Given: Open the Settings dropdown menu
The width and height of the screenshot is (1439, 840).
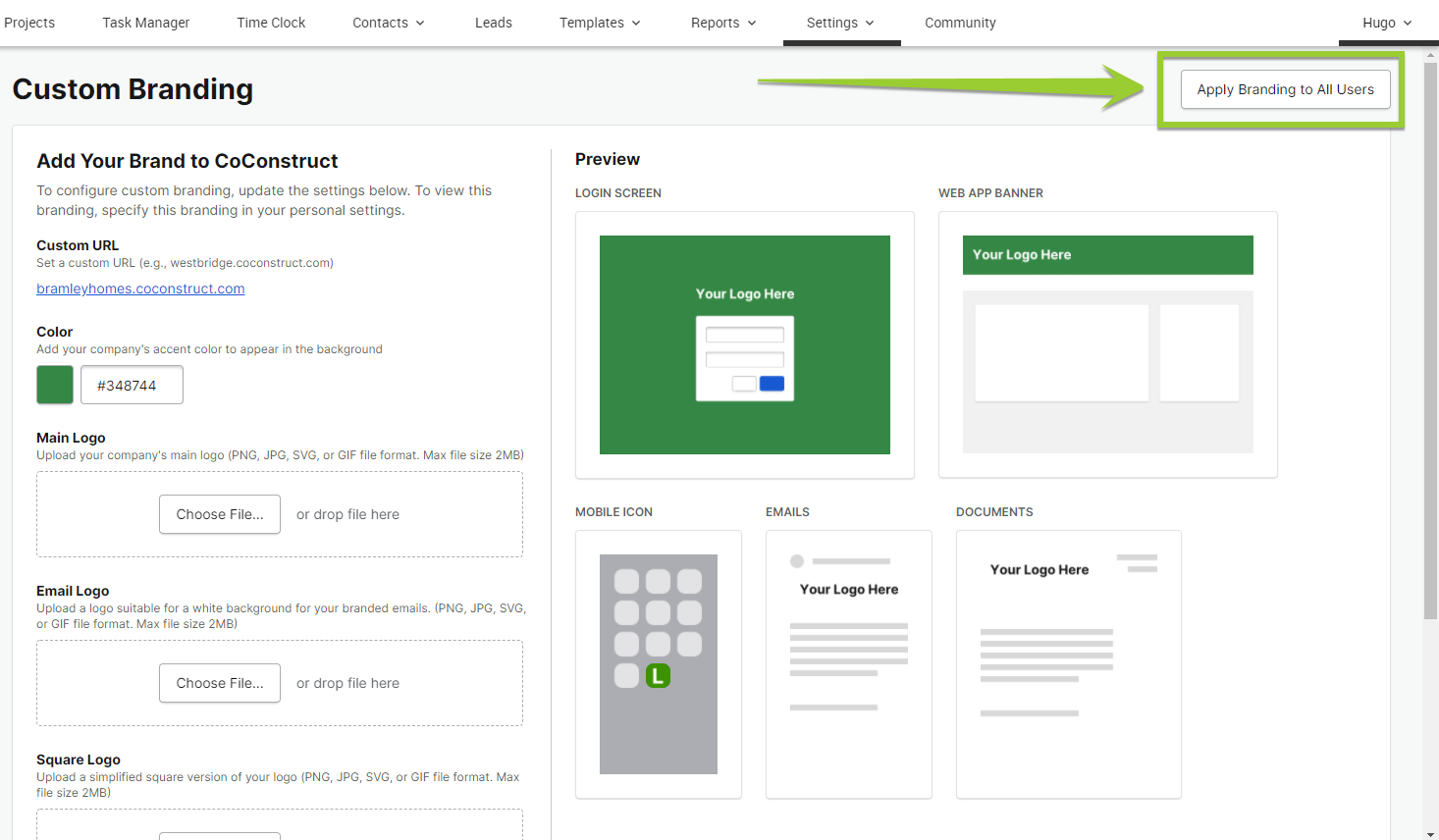Looking at the screenshot, I should [x=841, y=23].
